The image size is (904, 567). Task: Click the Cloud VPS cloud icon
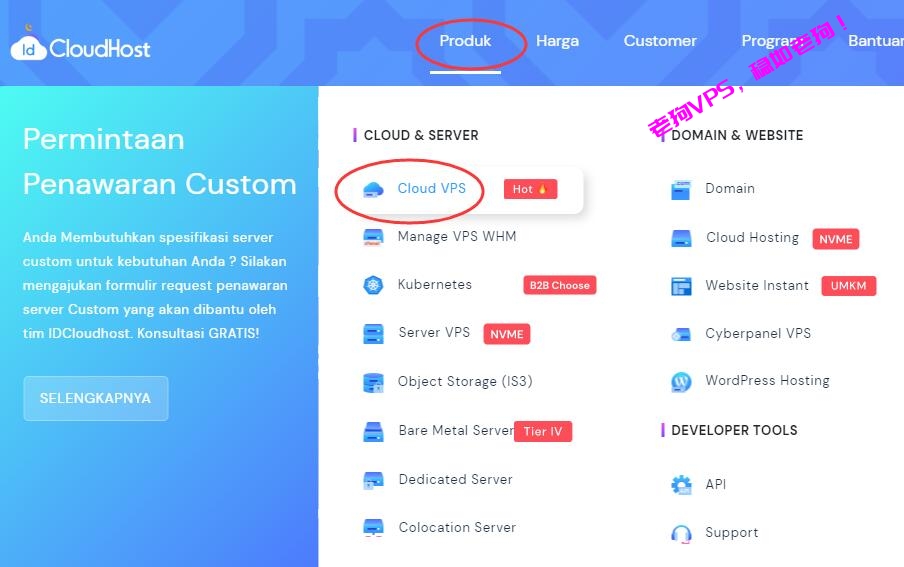click(373, 189)
